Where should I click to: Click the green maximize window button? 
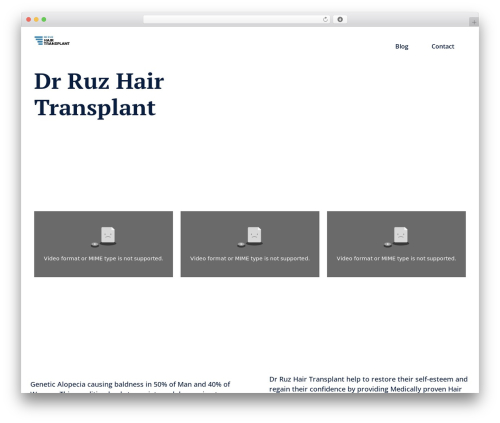tap(44, 19)
